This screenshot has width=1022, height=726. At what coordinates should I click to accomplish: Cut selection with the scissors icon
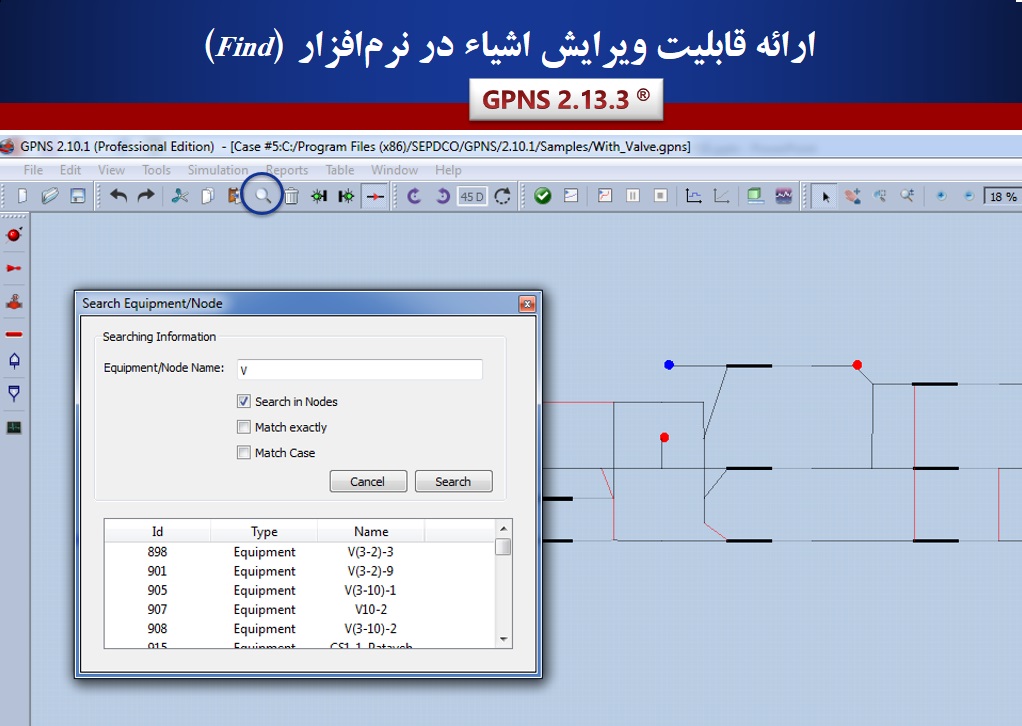tap(180, 196)
